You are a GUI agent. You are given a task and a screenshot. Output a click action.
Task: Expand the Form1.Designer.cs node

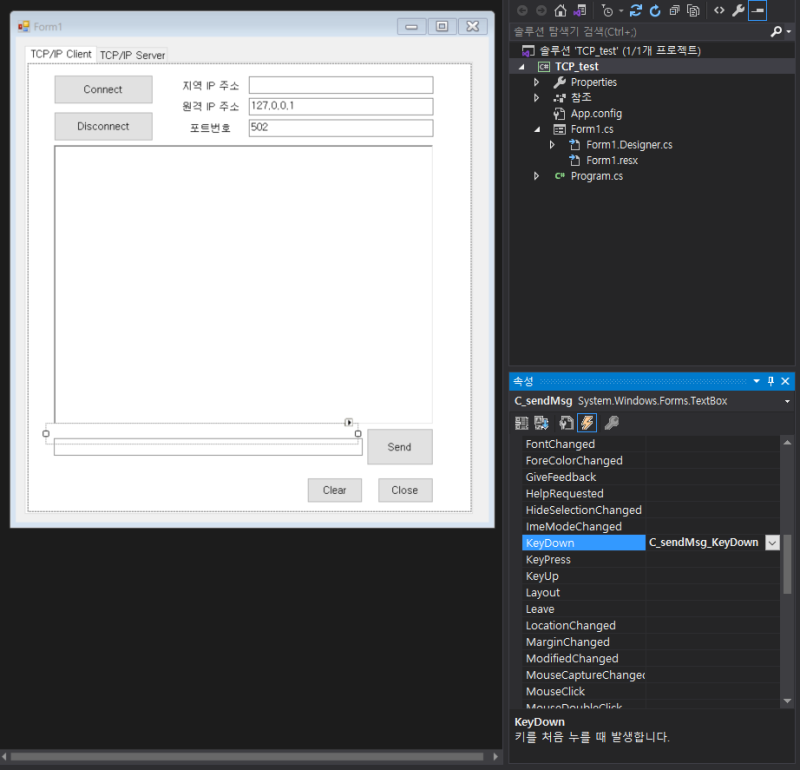coord(552,145)
